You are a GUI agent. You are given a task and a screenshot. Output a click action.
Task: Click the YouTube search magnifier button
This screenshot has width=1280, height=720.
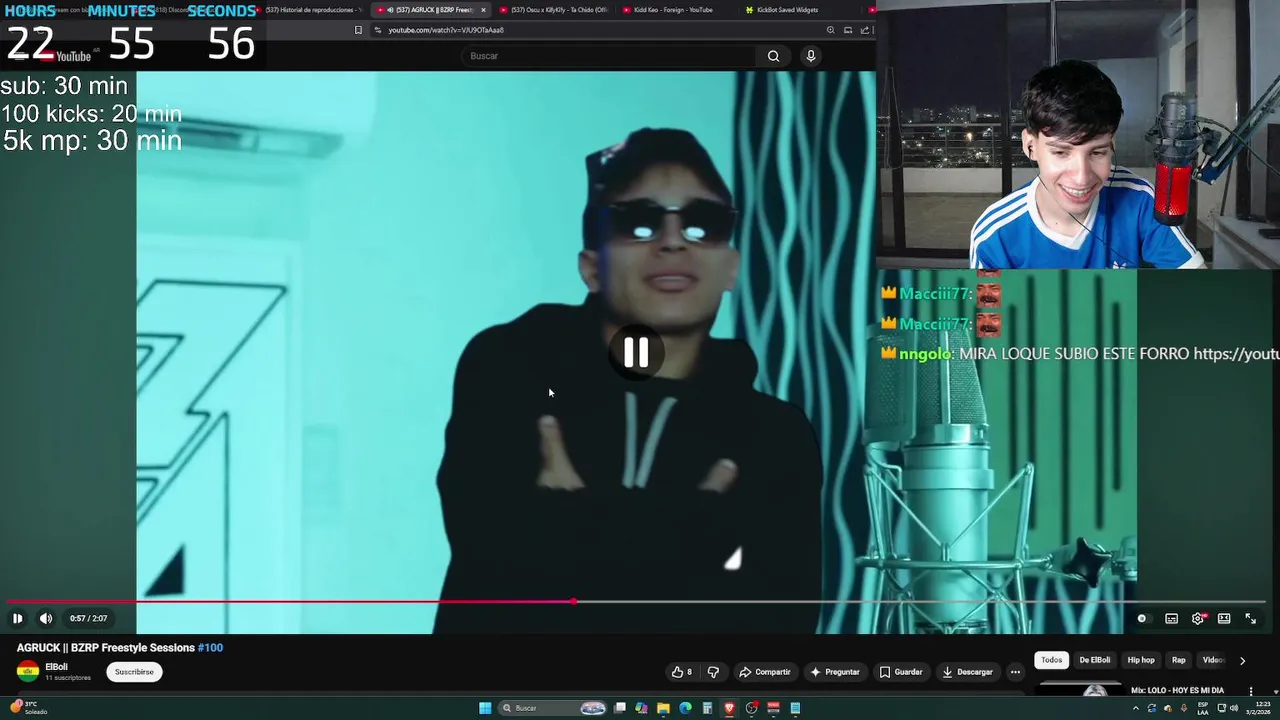click(773, 56)
